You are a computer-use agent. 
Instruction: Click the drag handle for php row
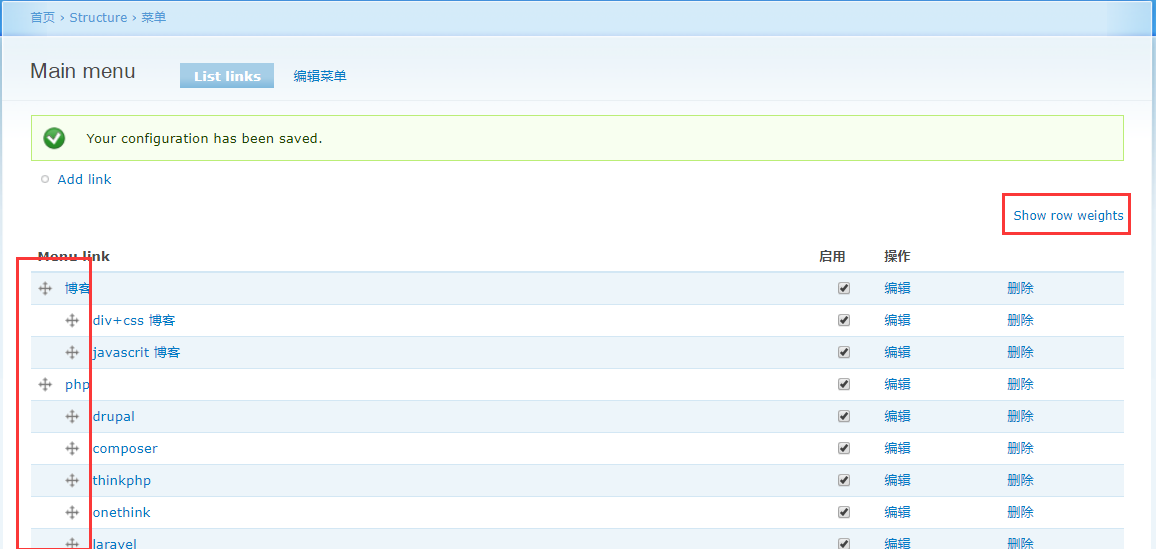[45, 384]
